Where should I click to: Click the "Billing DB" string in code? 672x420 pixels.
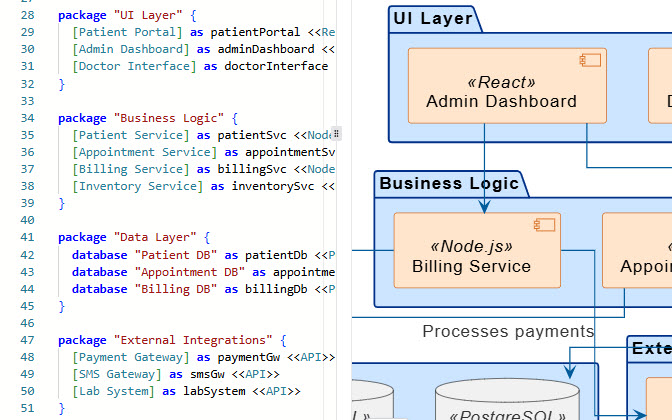pos(176,289)
